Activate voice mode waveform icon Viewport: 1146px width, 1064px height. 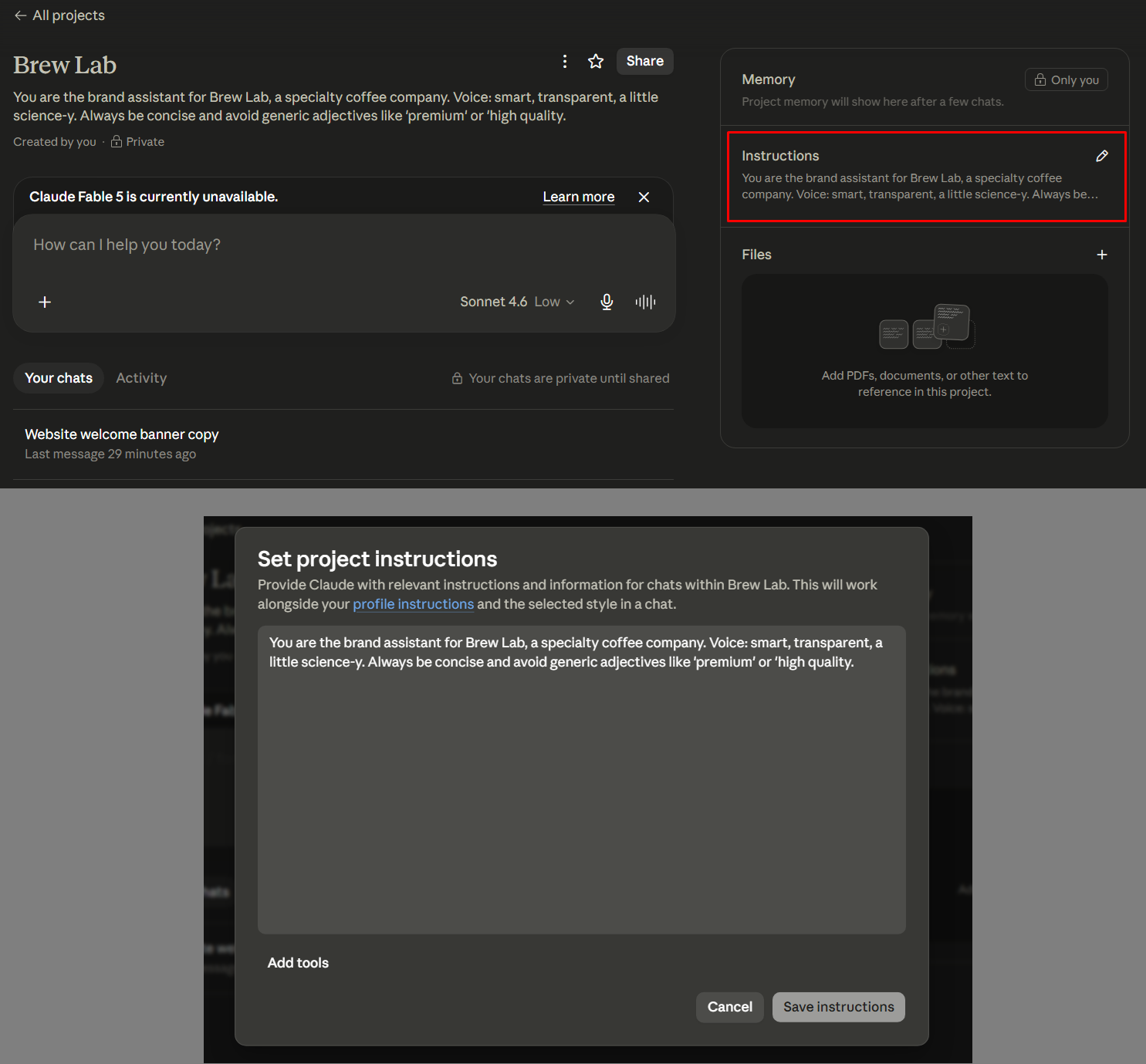coord(646,302)
